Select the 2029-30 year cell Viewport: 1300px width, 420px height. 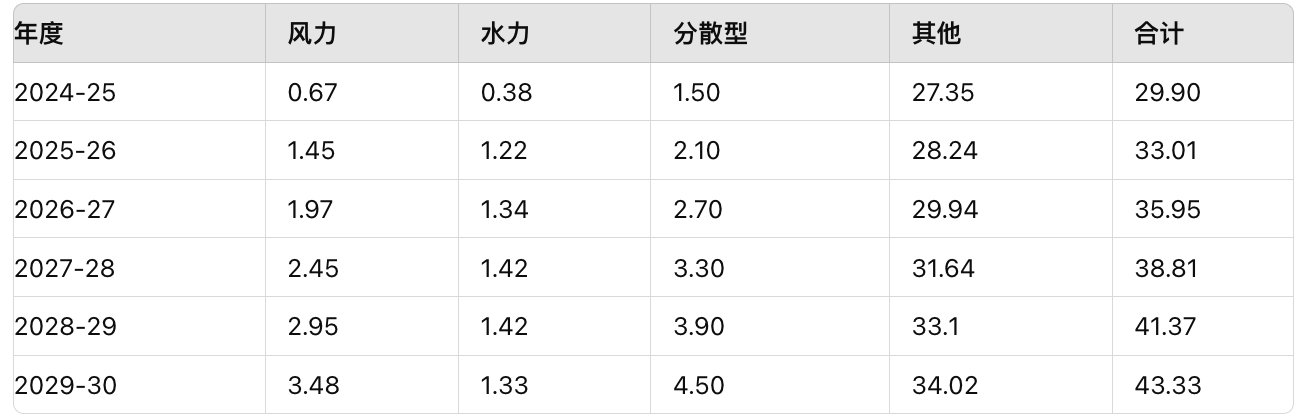tap(65, 385)
